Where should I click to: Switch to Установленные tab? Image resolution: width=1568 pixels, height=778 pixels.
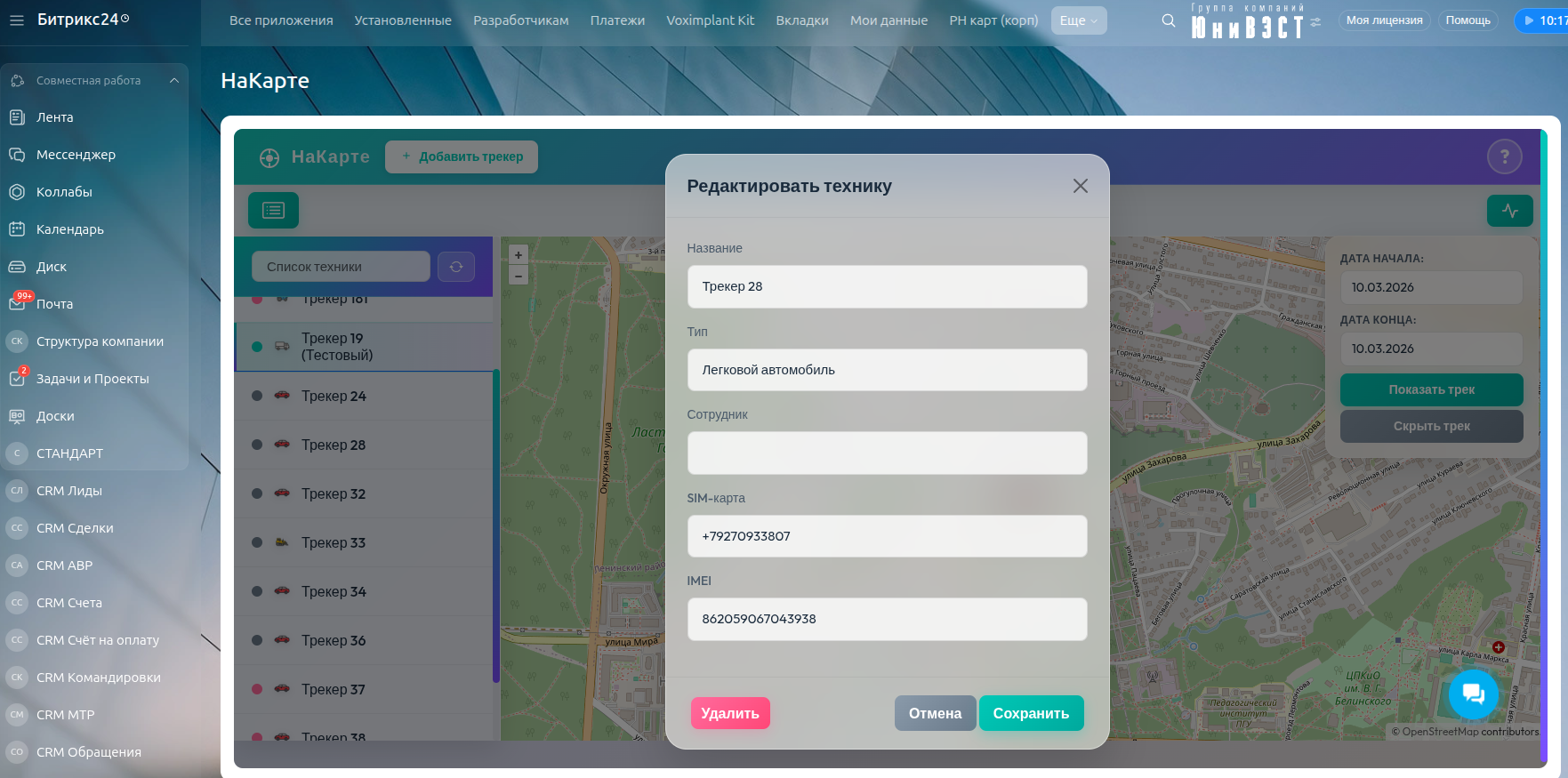(403, 20)
